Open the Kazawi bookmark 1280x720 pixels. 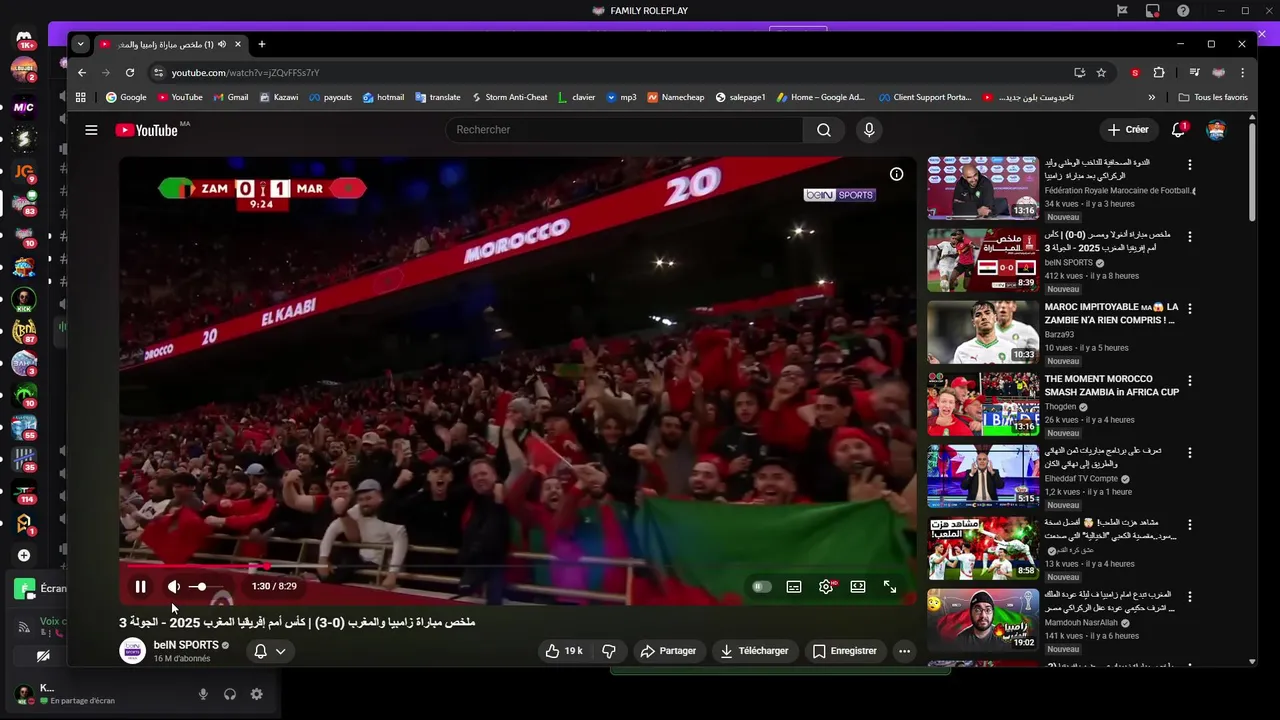[x=279, y=97]
